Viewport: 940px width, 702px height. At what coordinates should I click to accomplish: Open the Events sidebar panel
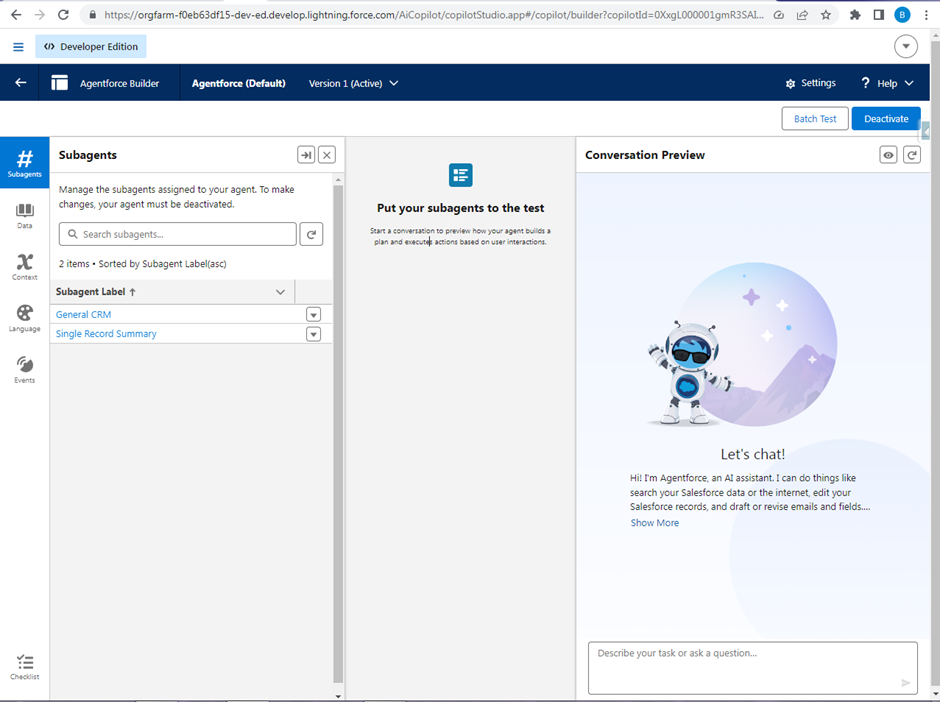click(25, 369)
